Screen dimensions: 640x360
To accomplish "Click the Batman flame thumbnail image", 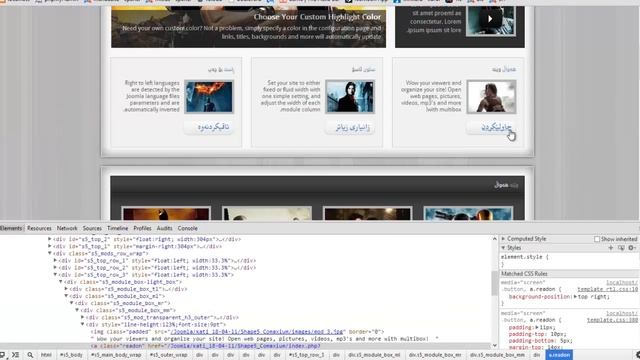I will (209, 97).
